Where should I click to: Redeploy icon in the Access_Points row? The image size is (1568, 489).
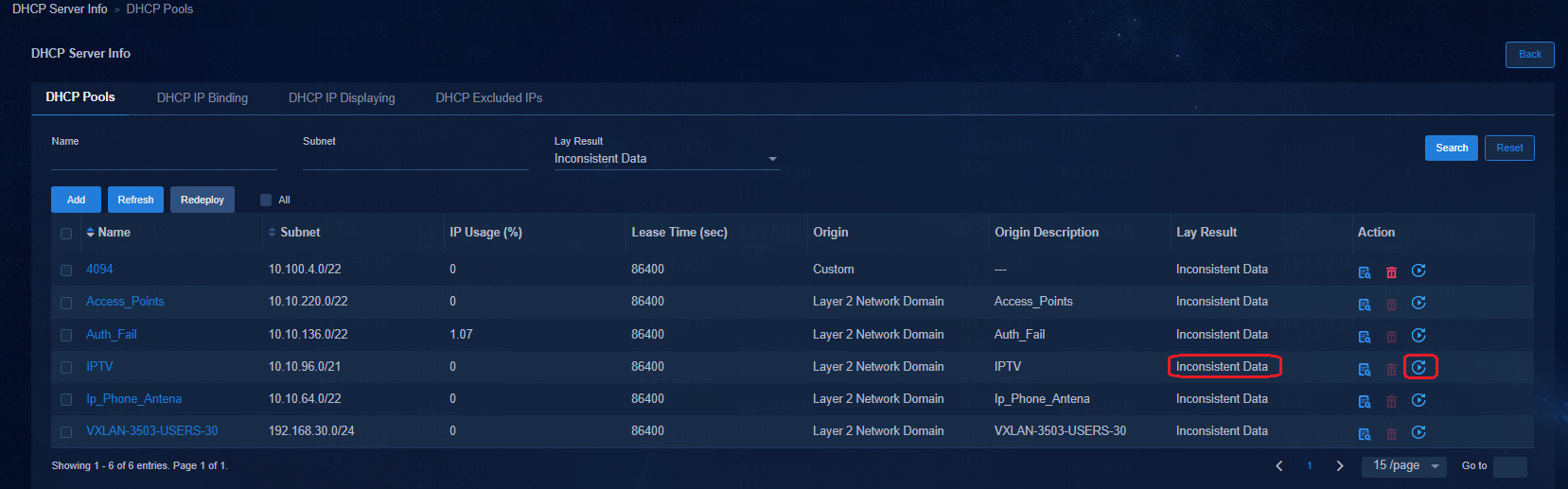click(1418, 304)
